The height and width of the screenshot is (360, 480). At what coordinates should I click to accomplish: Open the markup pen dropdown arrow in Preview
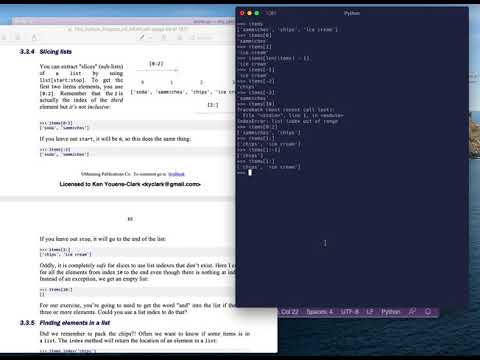[151, 37]
